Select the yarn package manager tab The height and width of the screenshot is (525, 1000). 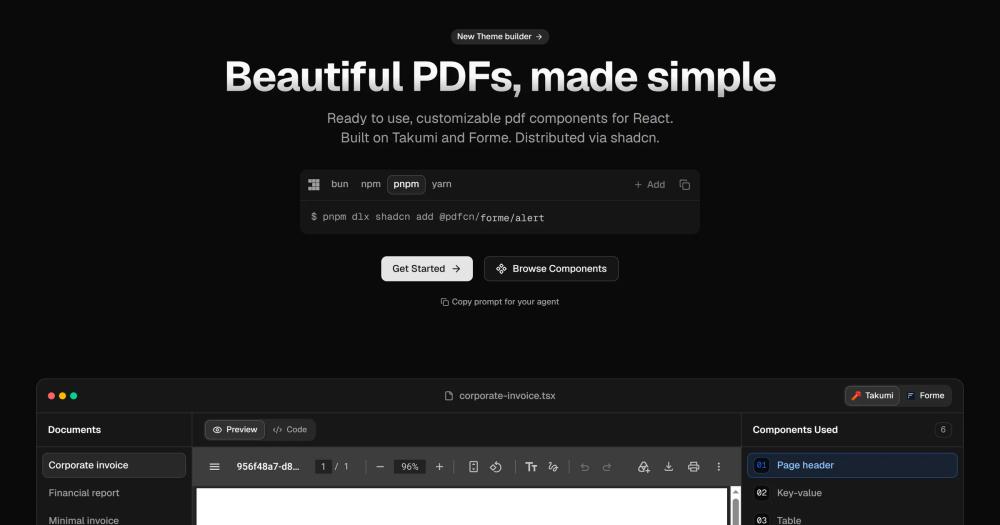pos(441,184)
